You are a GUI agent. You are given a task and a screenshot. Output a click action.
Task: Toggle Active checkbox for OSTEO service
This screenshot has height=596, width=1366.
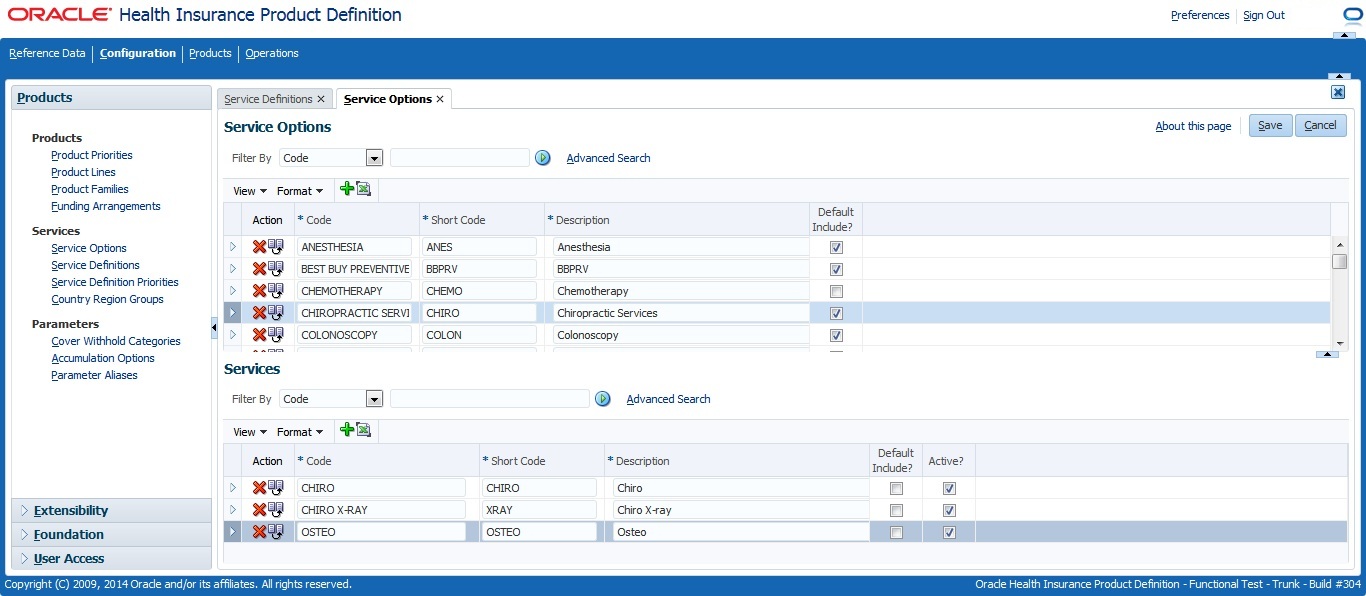pyautogui.click(x=949, y=532)
